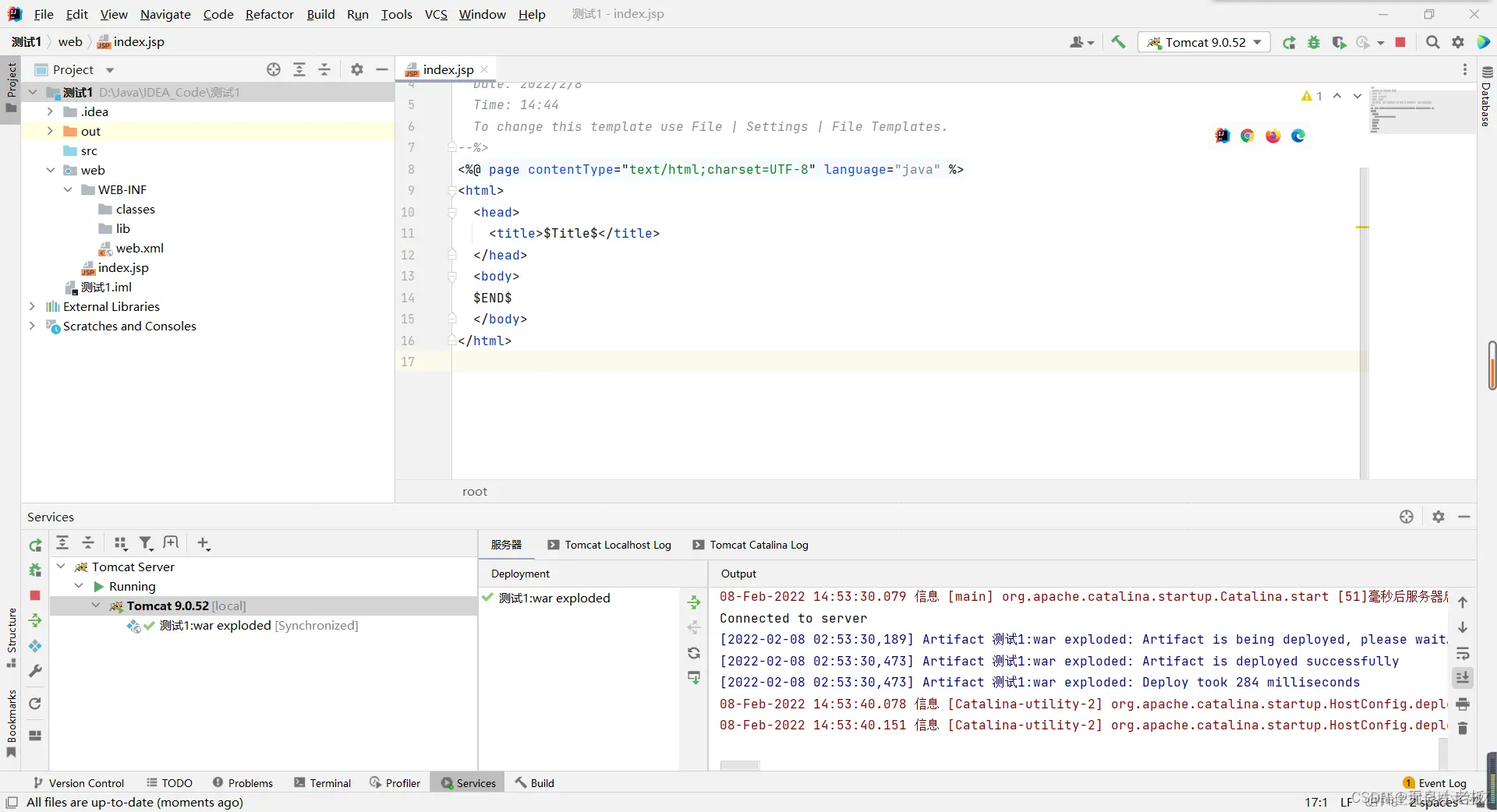Toggle scroll-to-end in the Output console
This screenshot has height=812, width=1497.
pyautogui.click(x=1463, y=678)
